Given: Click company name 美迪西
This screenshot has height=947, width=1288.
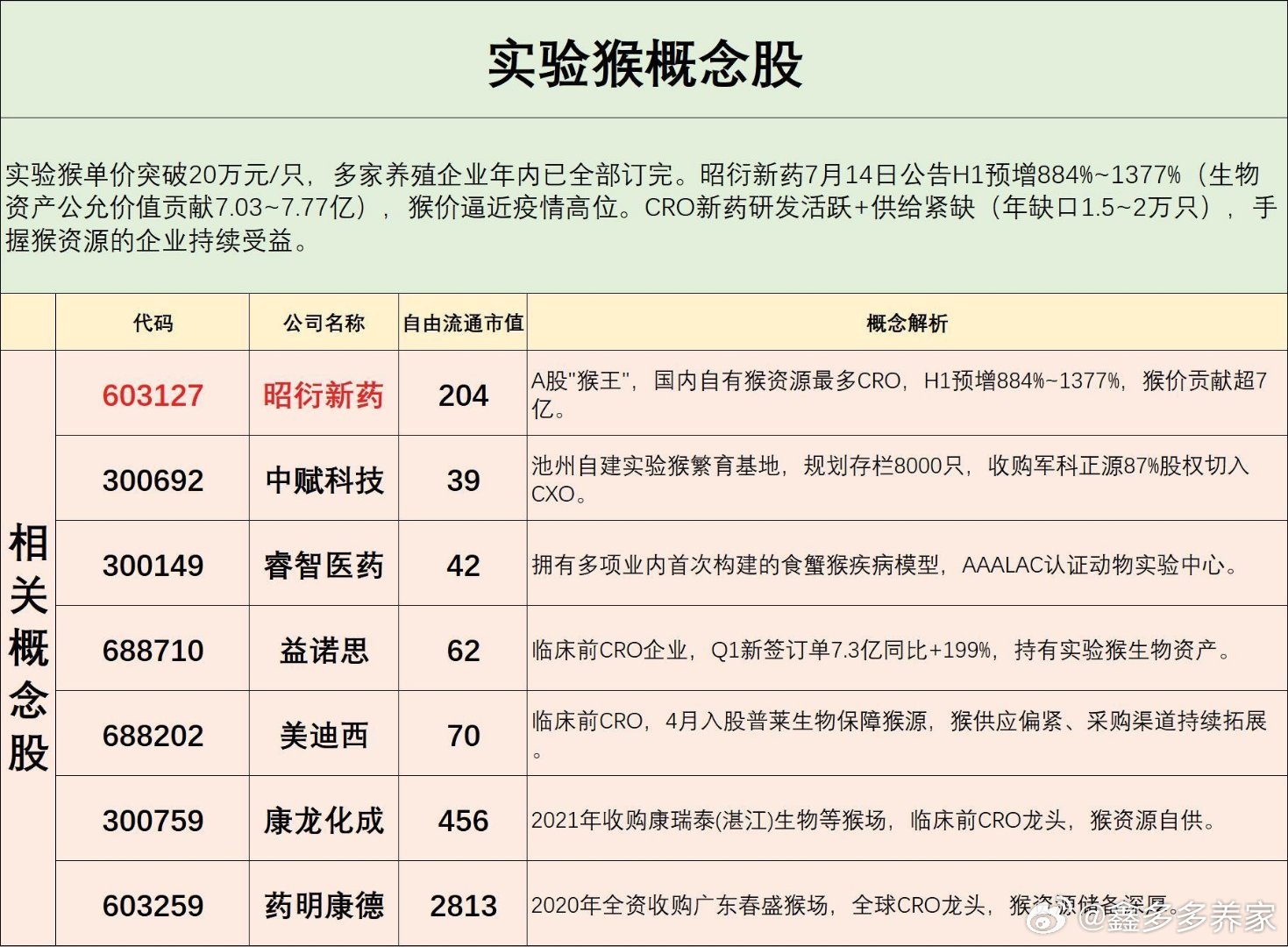Looking at the screenshot, I should 324,736.
